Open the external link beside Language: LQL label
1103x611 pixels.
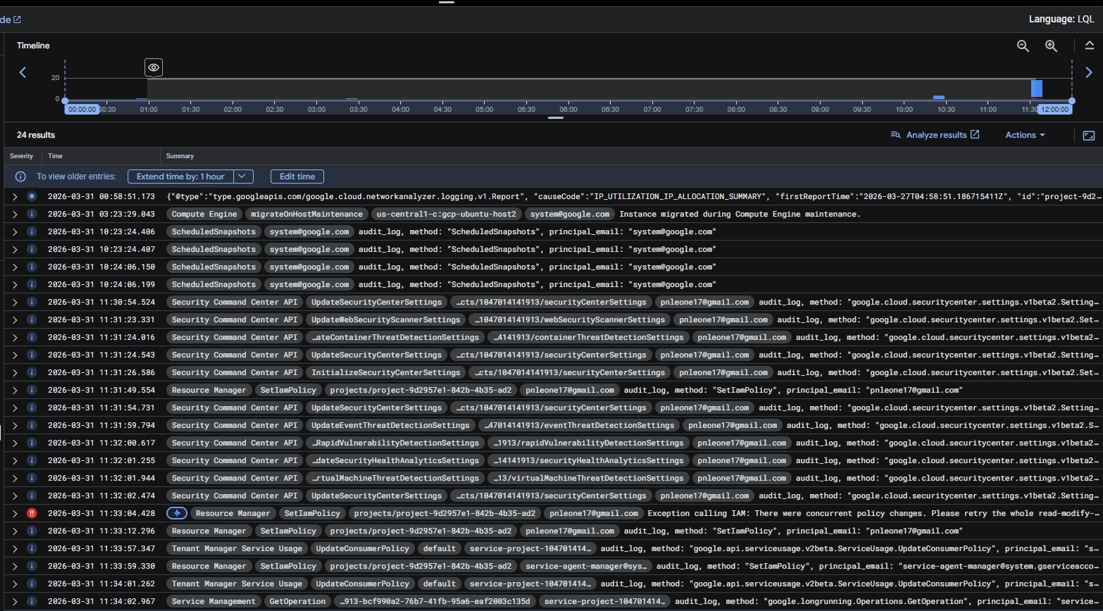17,18
